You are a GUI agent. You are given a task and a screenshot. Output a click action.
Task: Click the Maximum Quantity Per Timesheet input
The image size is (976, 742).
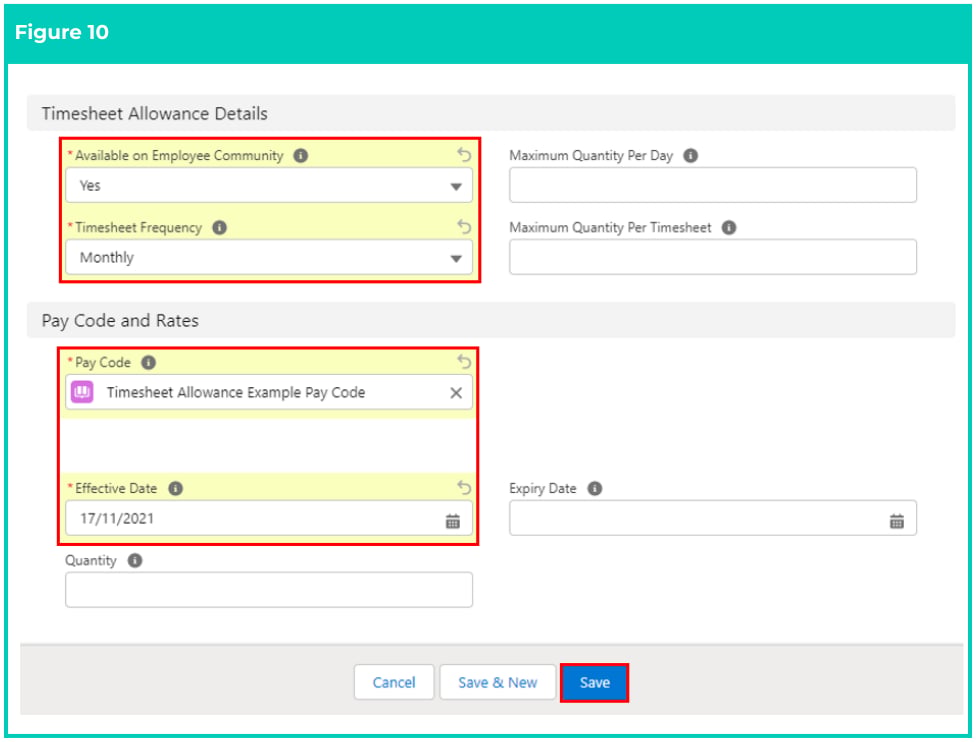click(x=713, y=257)
